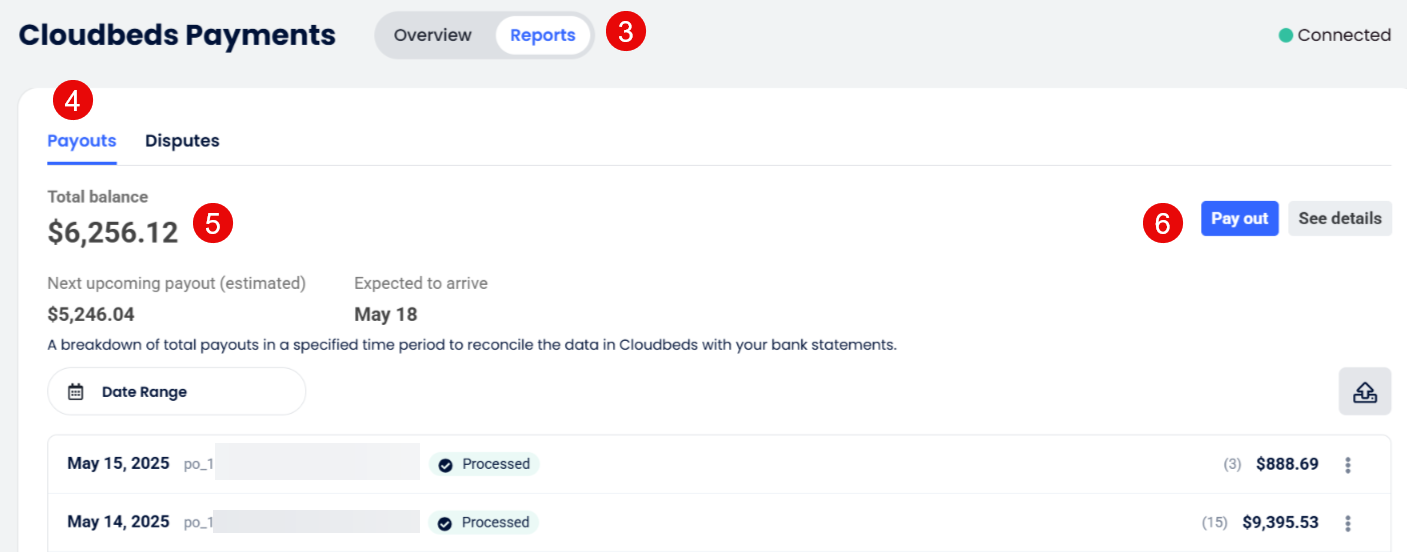
Task: Switch to the Overview view
Action: tap(432, 35)
